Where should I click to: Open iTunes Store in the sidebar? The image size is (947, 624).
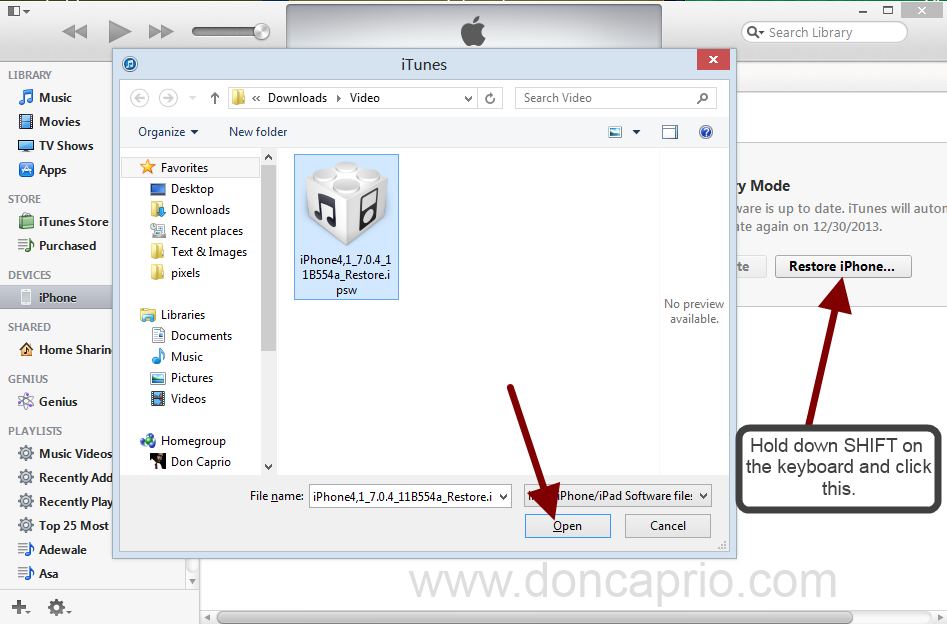pos(73,222)
